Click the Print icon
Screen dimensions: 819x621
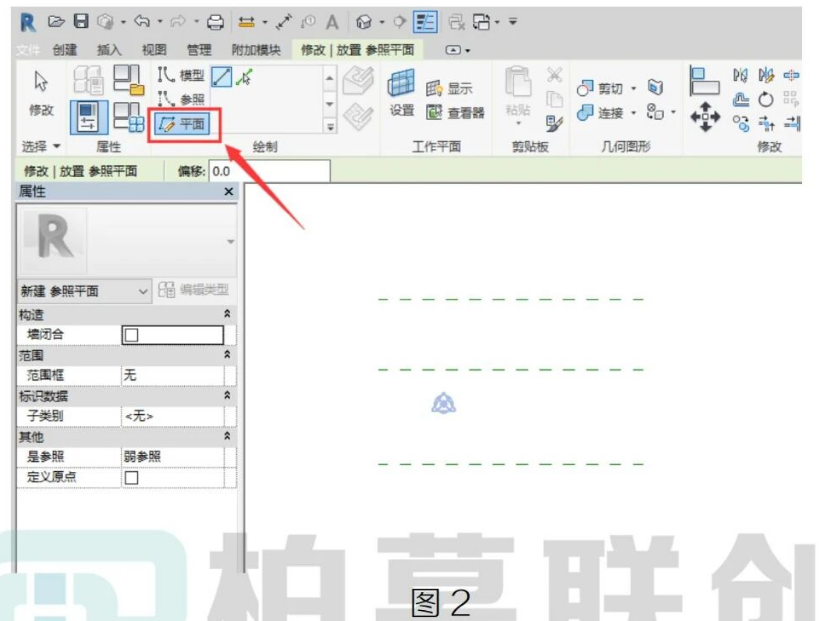[215, 22]
